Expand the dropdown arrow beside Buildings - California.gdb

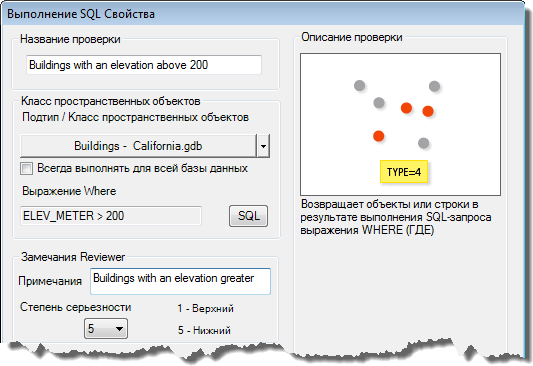point(263,146)
